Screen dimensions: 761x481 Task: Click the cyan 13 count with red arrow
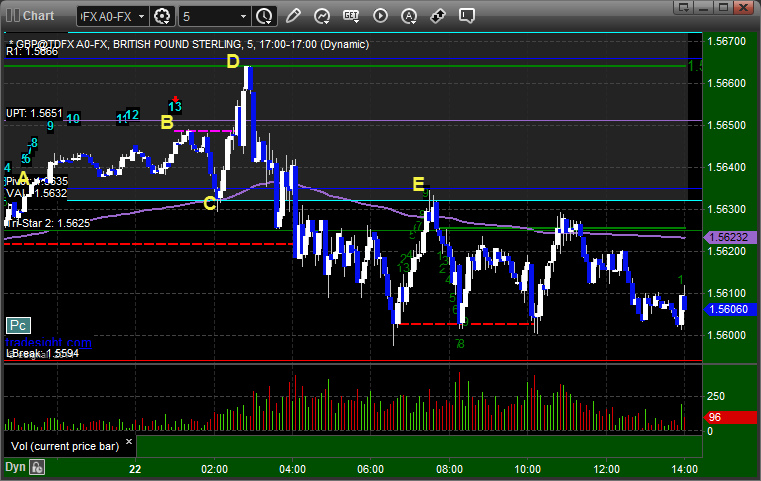(x=175, y=106)
